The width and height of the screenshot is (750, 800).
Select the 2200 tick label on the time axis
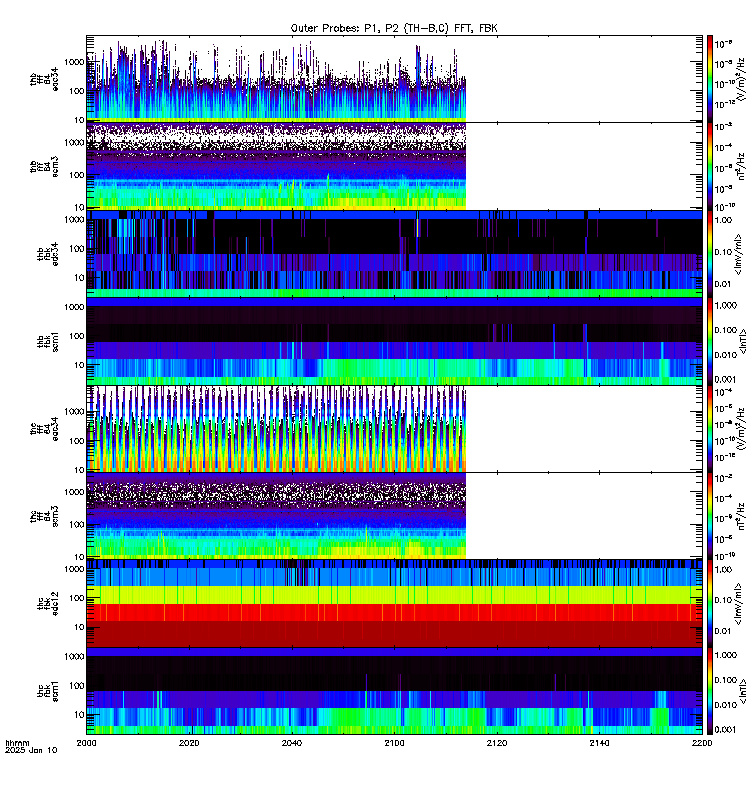point(702,743)
